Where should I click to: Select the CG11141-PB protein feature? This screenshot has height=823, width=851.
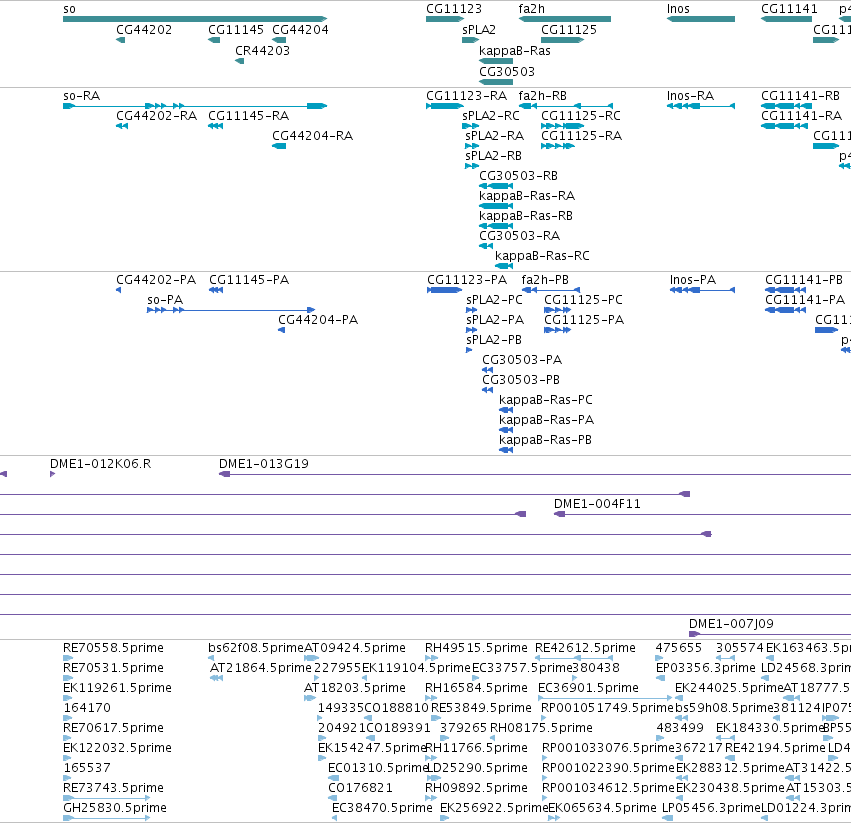(785, 290)
